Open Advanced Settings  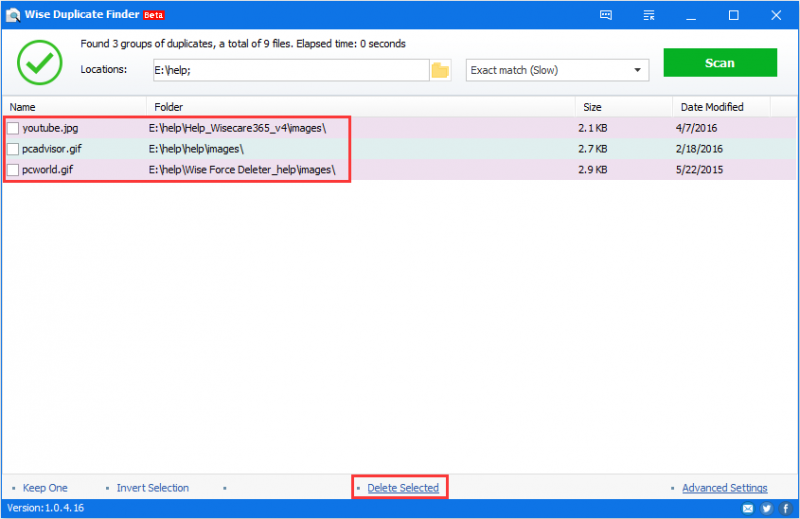724,488
